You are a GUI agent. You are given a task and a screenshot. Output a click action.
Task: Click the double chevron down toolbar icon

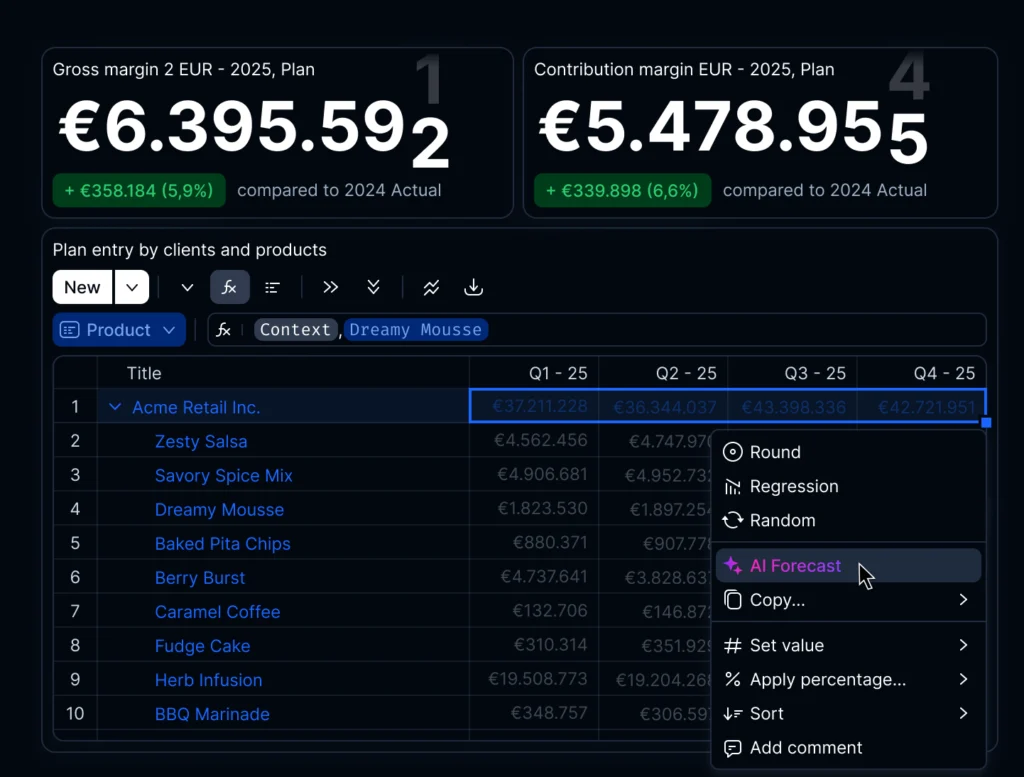[x=373, y=287]
